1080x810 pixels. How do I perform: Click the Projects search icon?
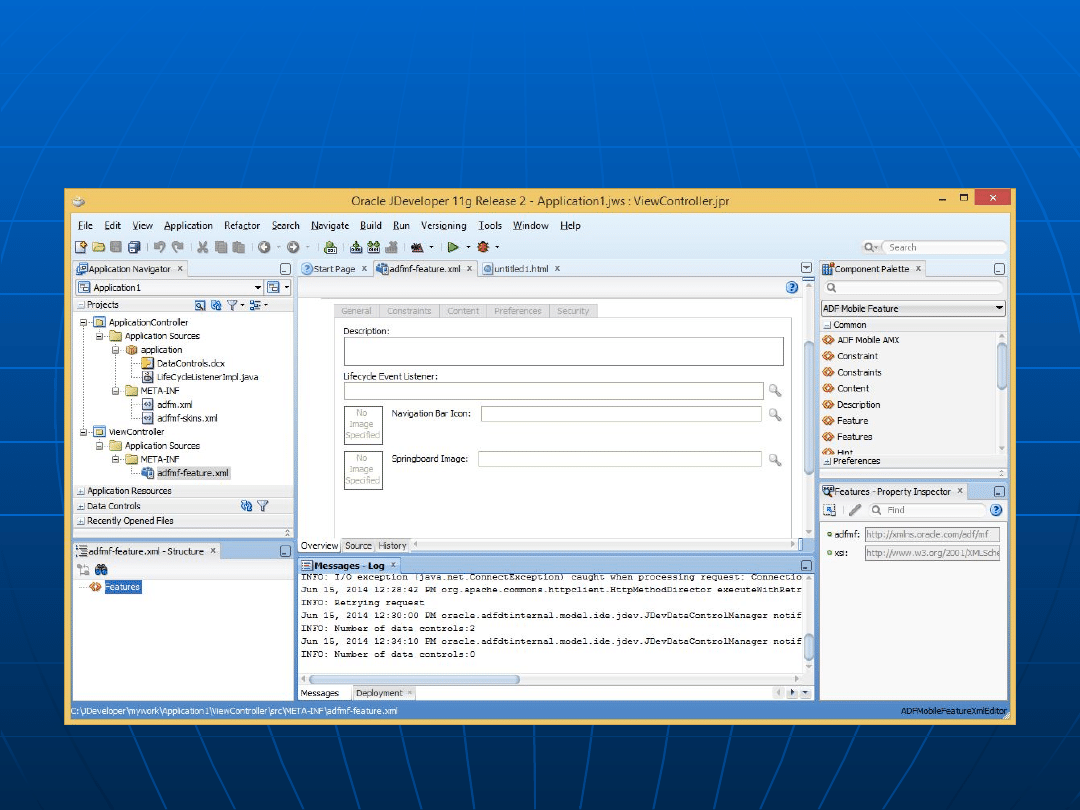tap(200, 305)
